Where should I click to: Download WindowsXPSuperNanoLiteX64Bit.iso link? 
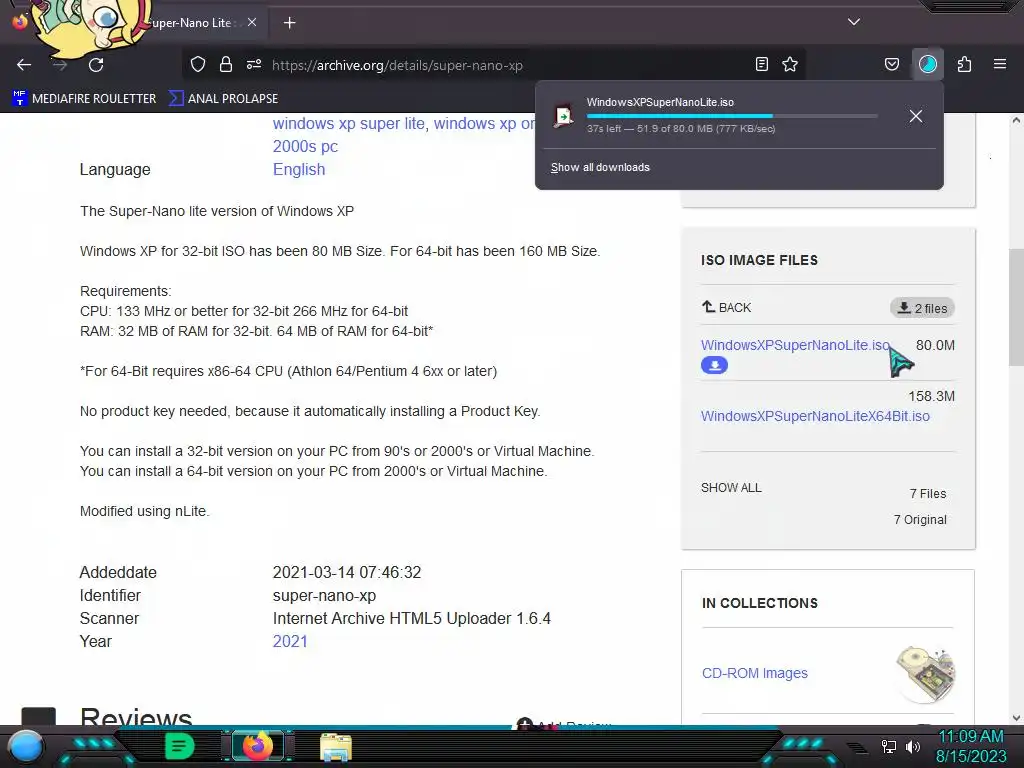(815, 416)
